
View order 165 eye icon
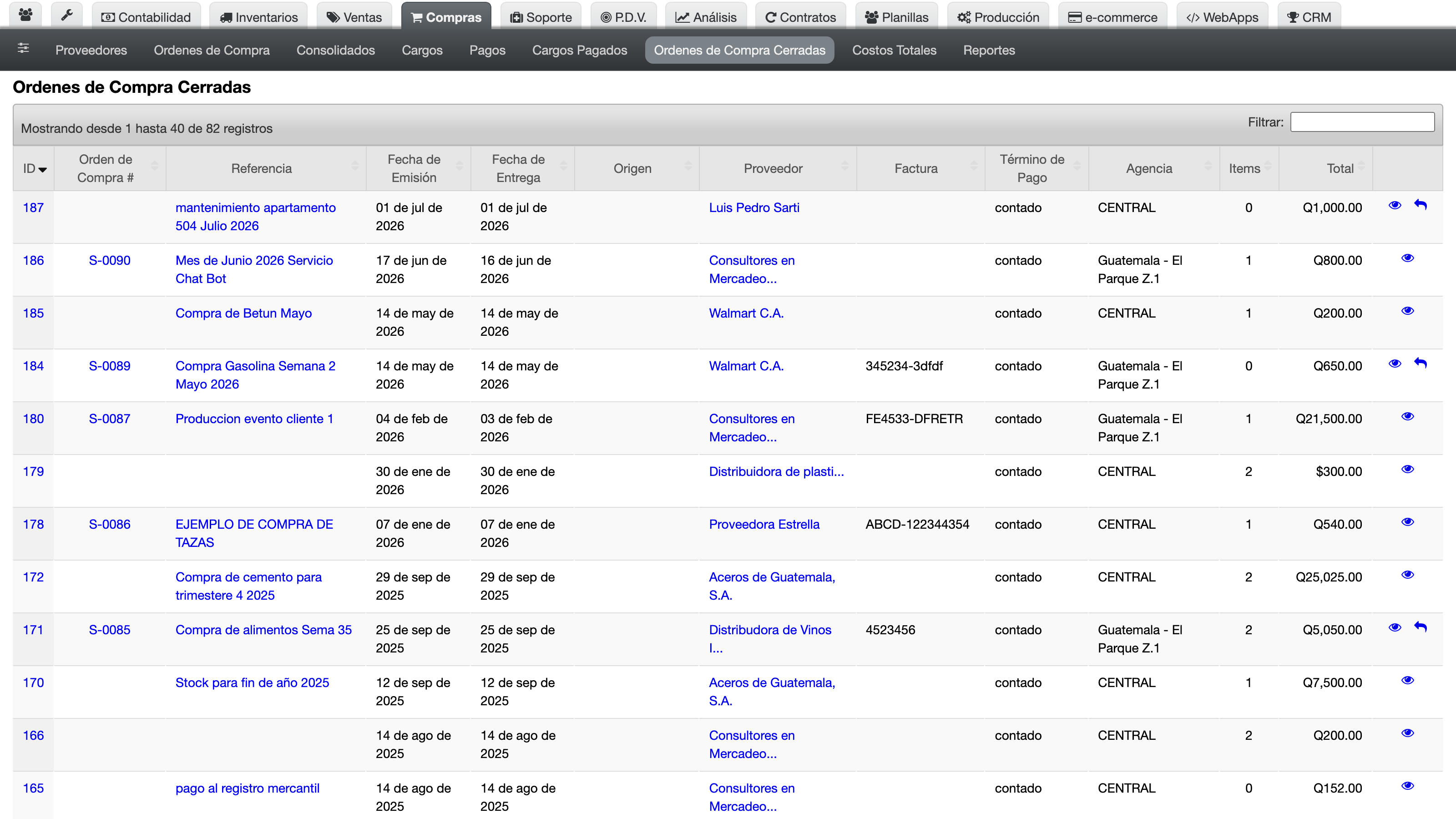coord(1407,786)
